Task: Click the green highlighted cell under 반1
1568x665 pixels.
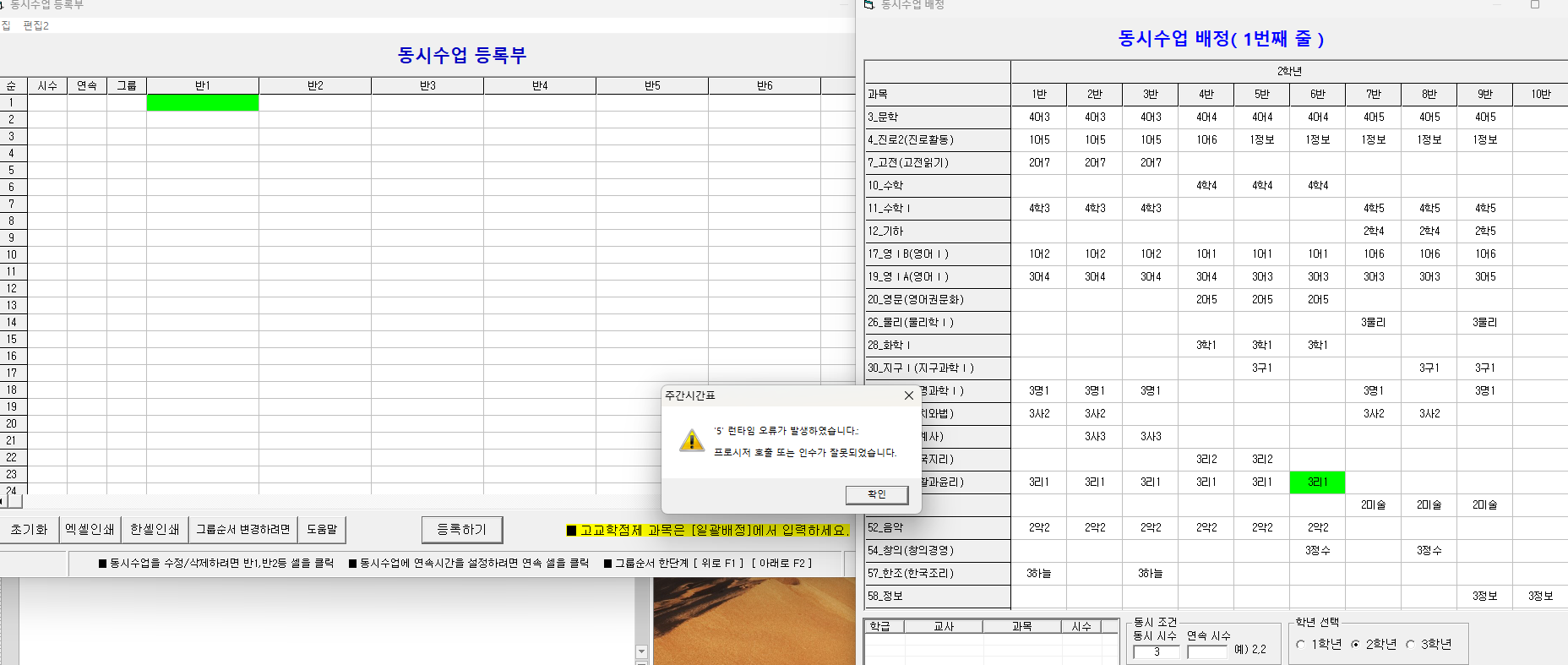Action: tap(203, 102)
